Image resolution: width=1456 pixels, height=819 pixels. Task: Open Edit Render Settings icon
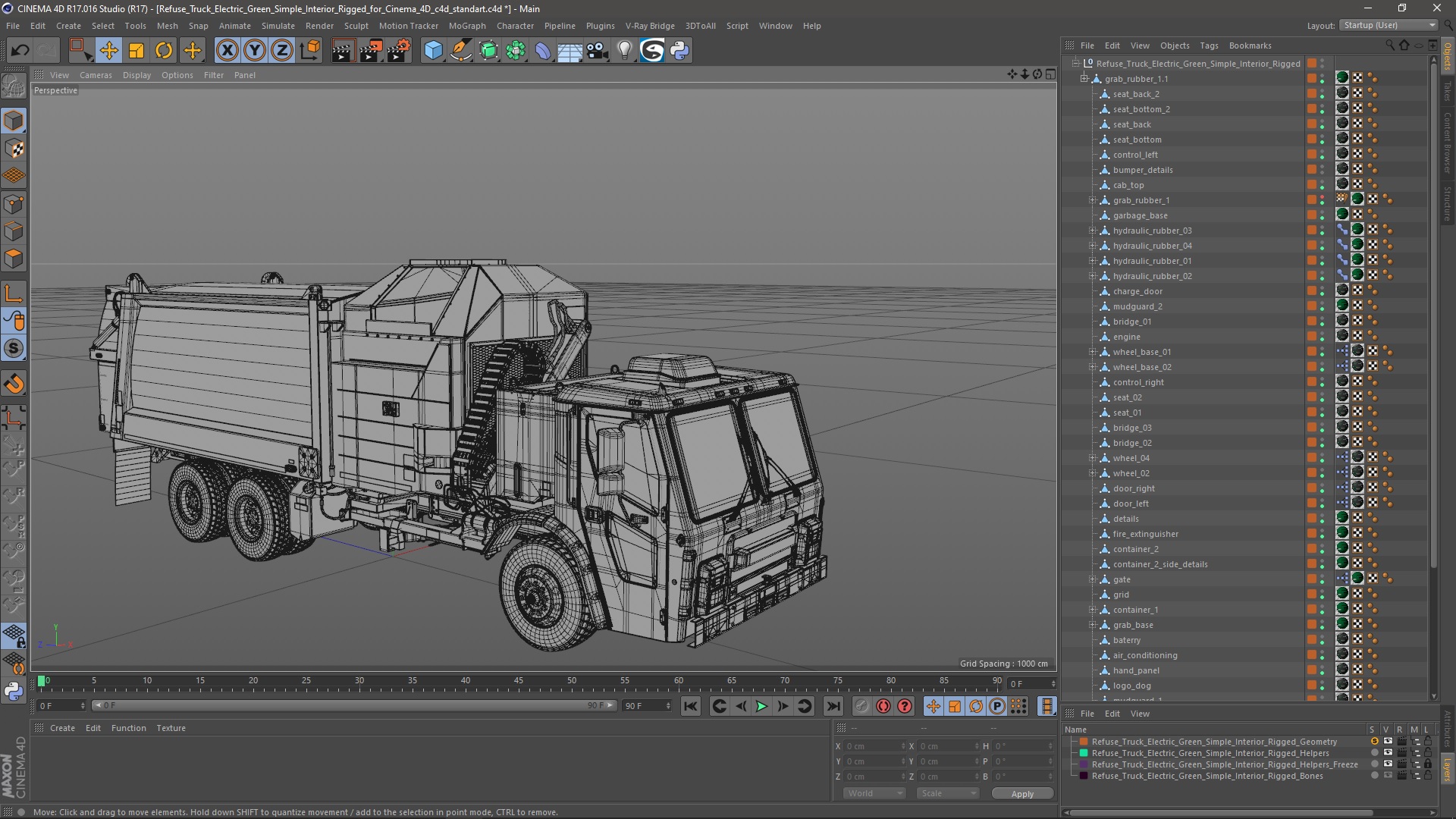click(x=399, y=51)
